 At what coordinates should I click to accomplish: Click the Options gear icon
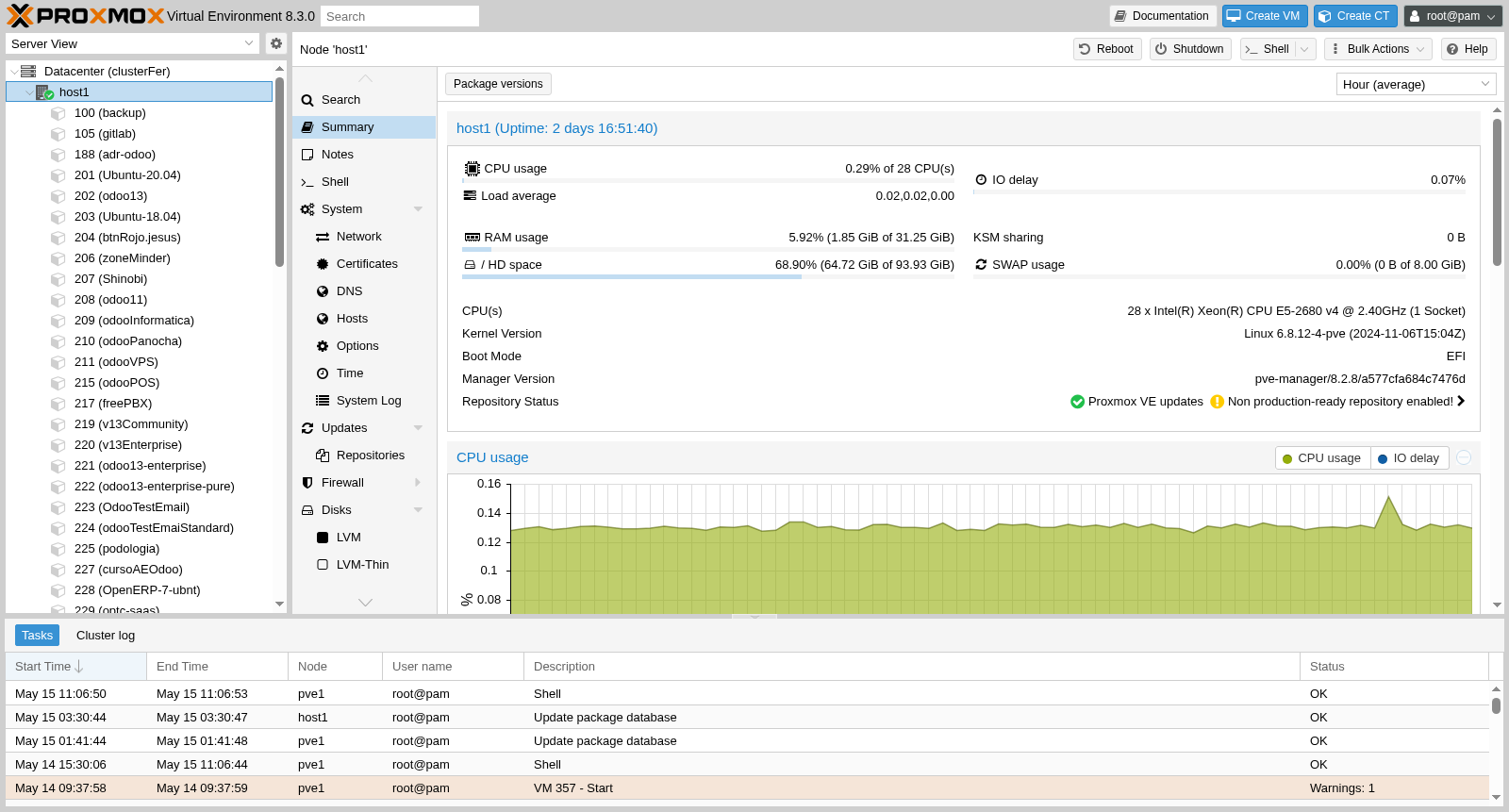pos(323,346)
